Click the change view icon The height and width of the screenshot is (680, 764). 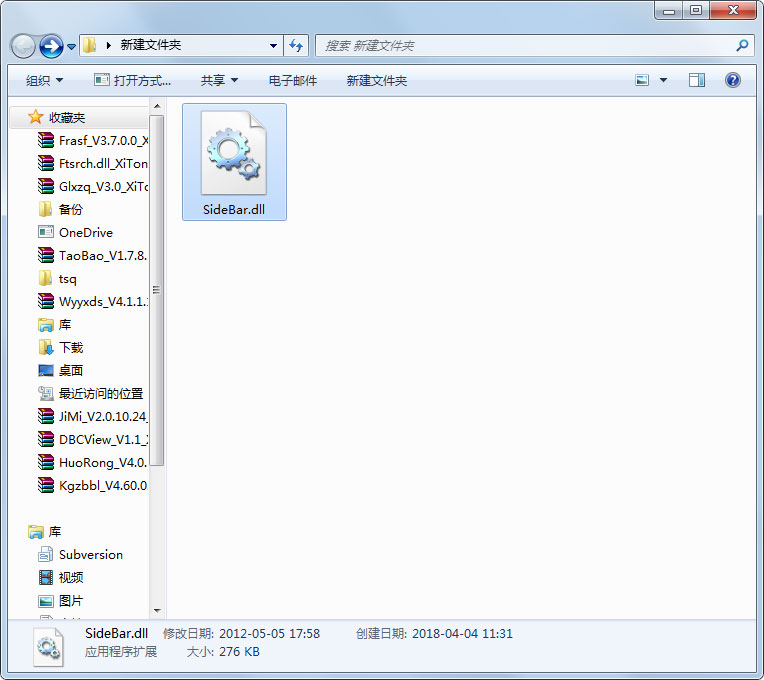(642, 80)
